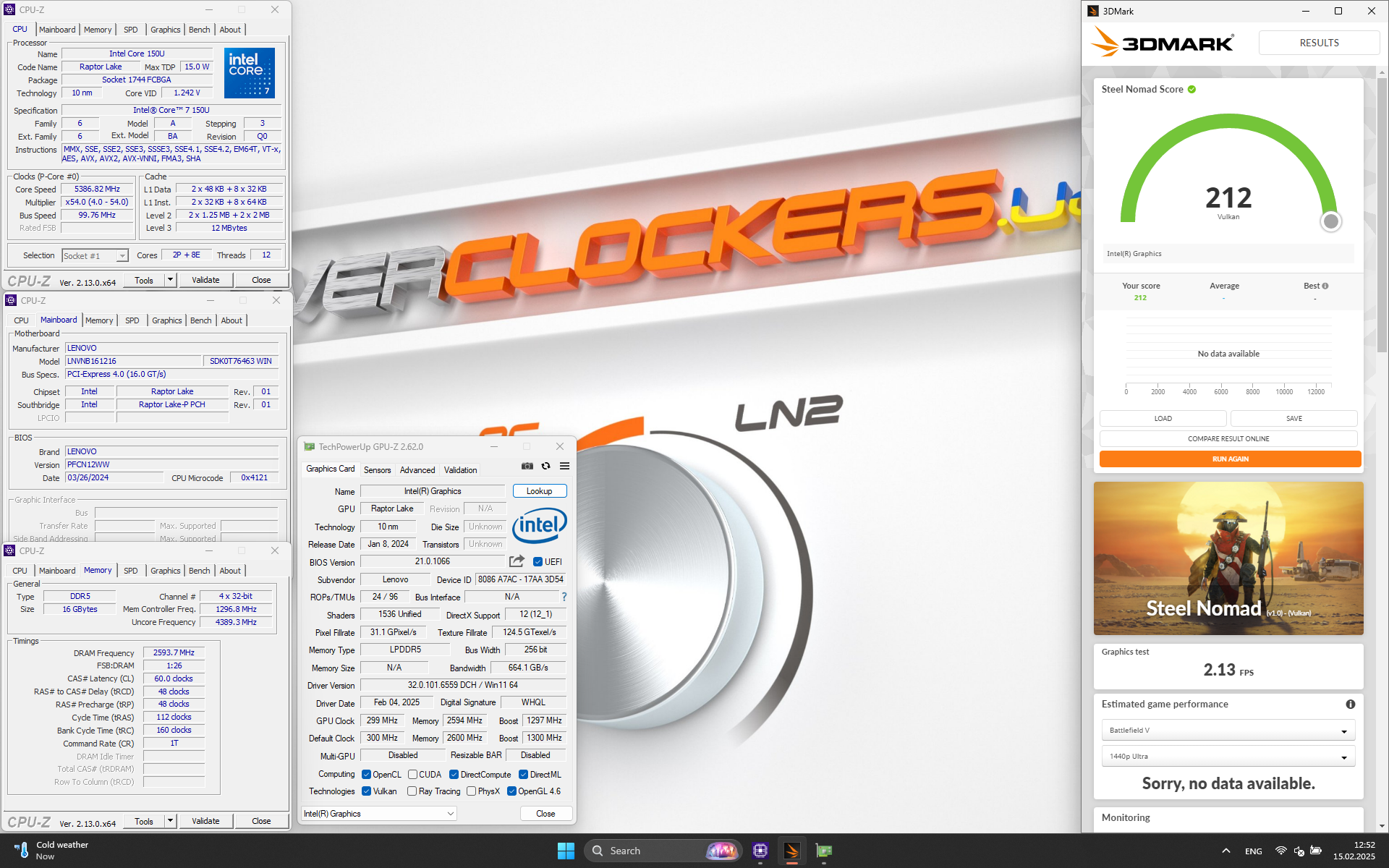Click the GPU-Z refresh icon
Screen dimensions: 1389x868
click(x=546, y=467)
